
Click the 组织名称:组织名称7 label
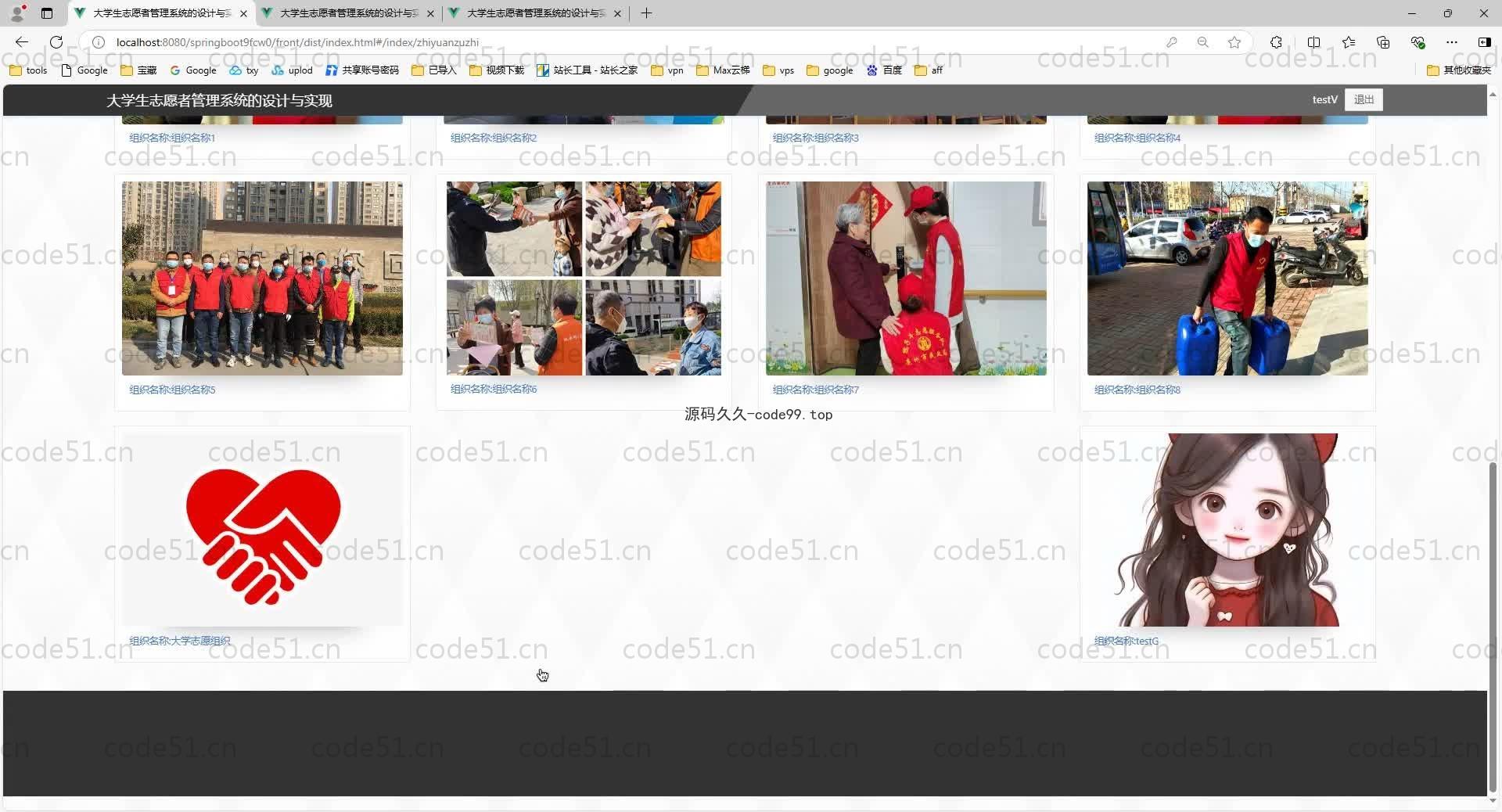click(816, 390)
